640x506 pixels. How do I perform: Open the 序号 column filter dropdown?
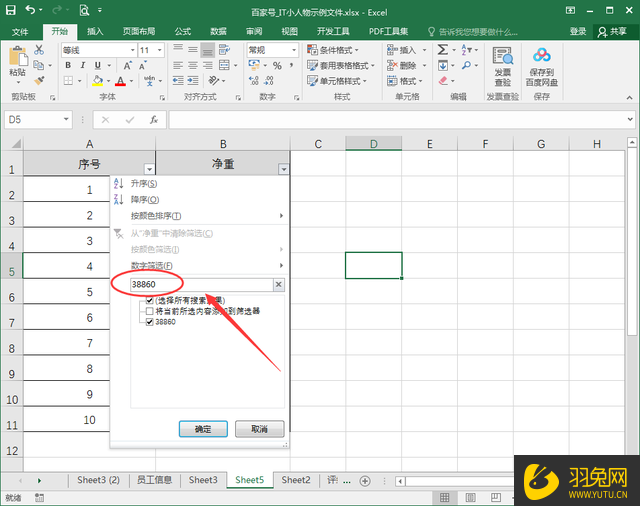point(149,169)
